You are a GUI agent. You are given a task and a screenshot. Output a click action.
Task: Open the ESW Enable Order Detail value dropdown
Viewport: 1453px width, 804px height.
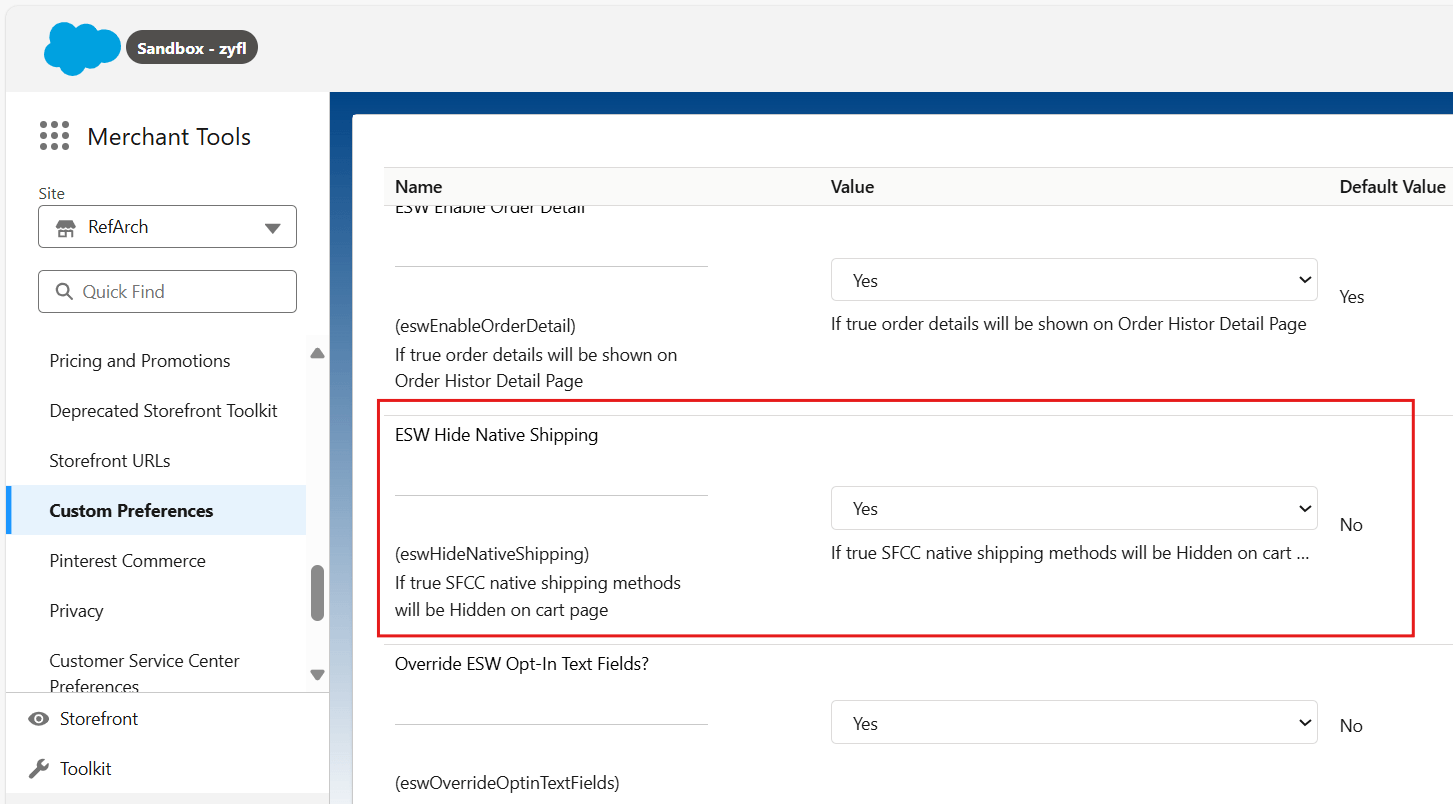pos(1074,281)
